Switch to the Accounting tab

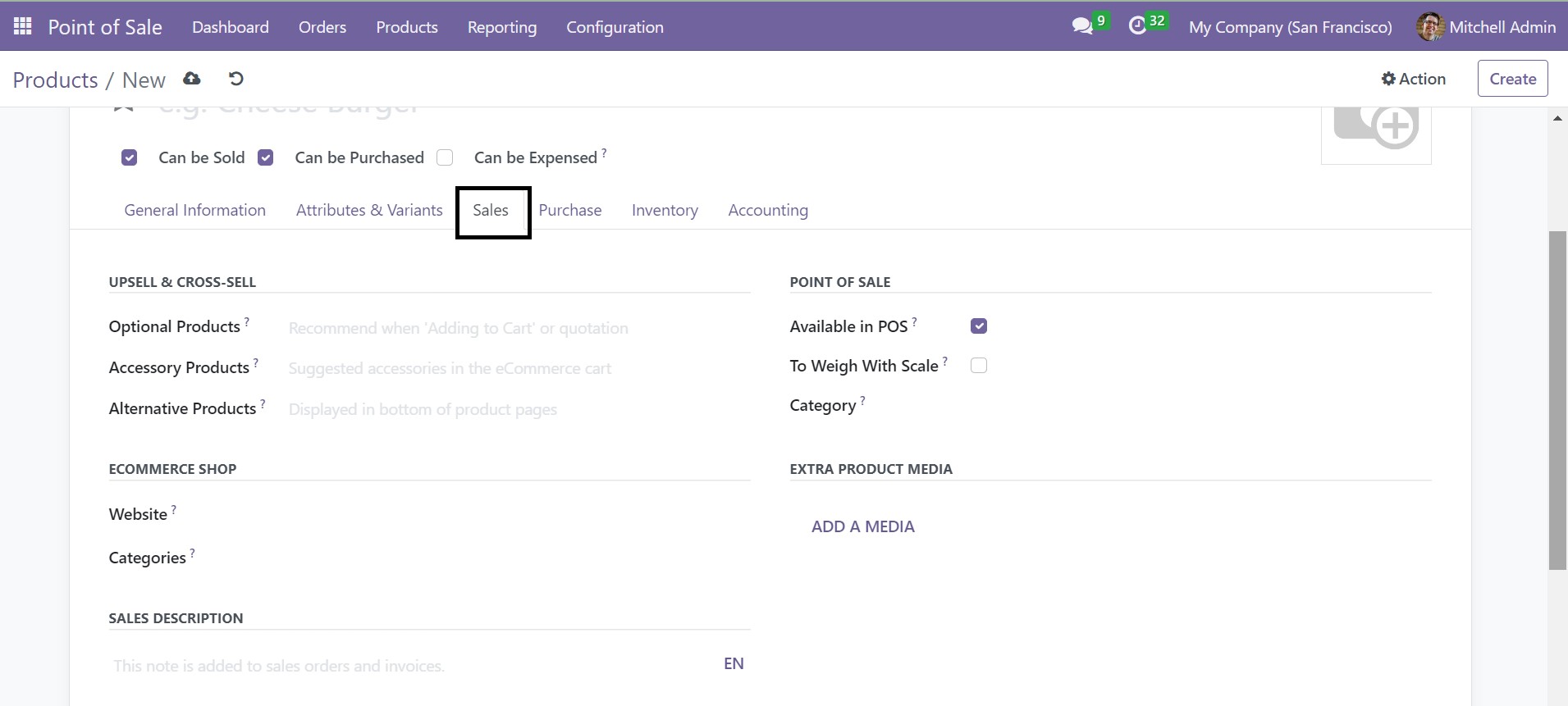point(768,210)
